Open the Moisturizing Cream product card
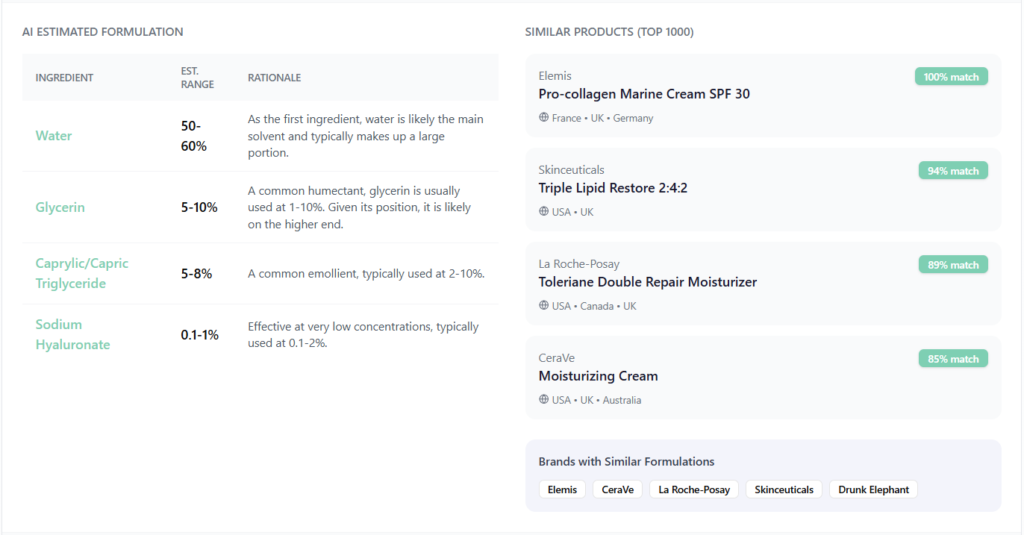Viewport: 1024px width, 535px height. coord(763,378)
